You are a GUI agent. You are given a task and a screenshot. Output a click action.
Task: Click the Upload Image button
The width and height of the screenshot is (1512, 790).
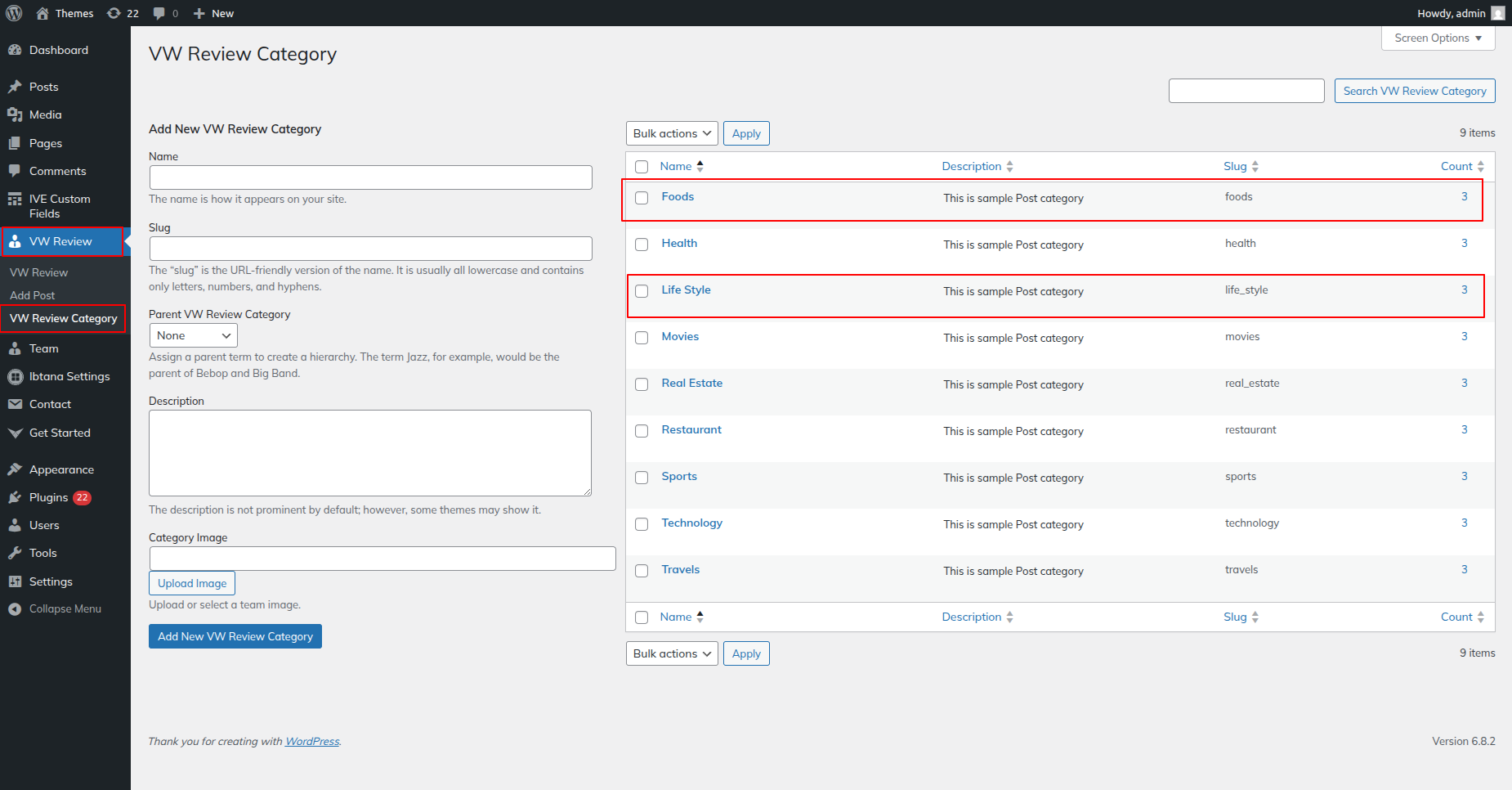point(192,583)
